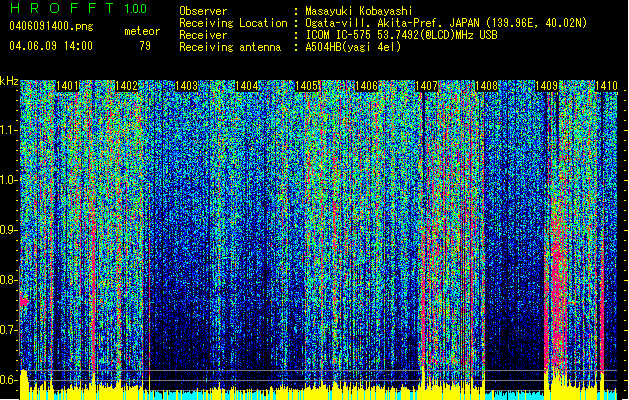Screen dimensions: 629x400
Task: Click the 'Receiving antenna' label
Action: (230, 47)
